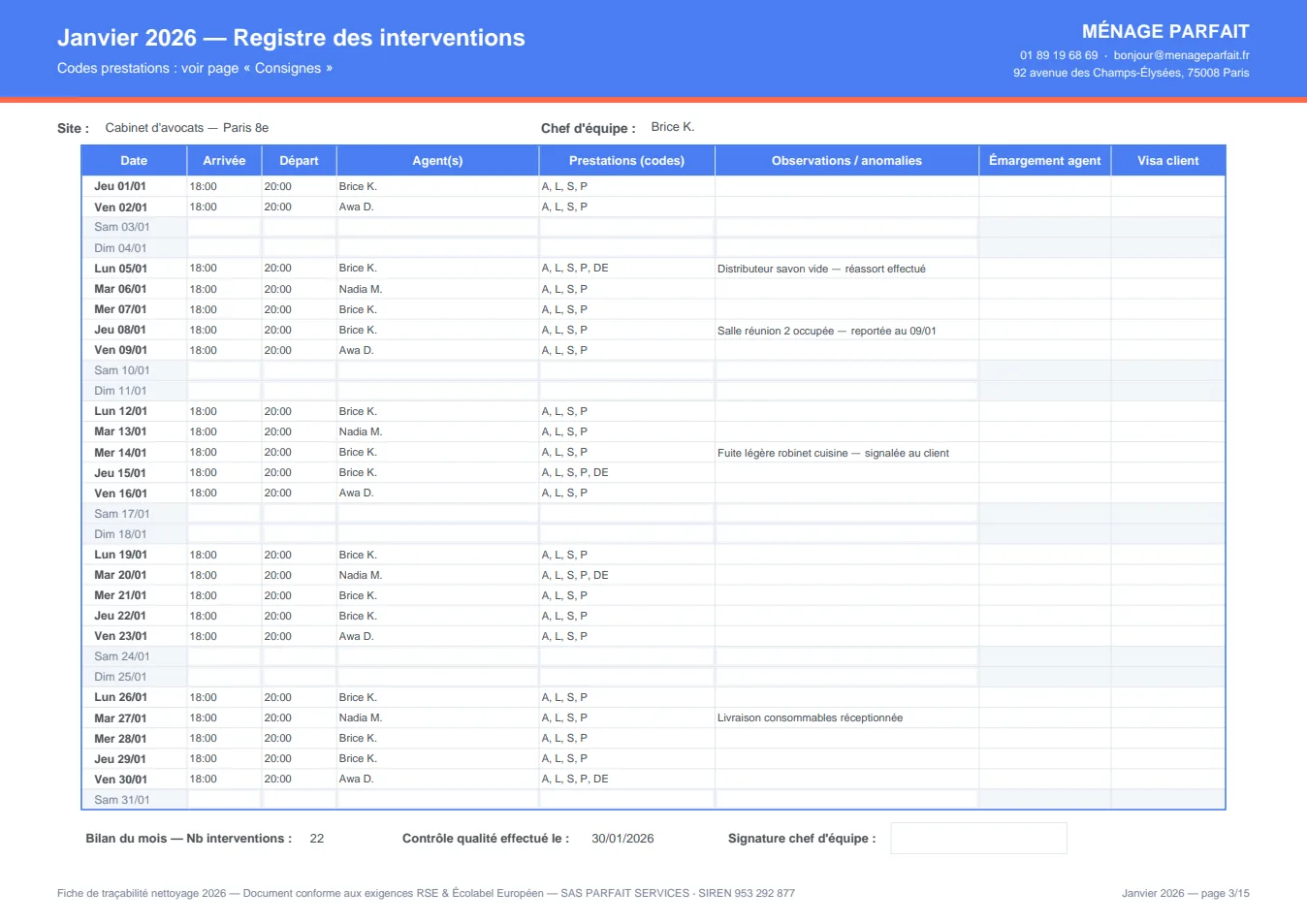Click the empty Prestations cell for Dim 25/01

(x=626, y=677)
